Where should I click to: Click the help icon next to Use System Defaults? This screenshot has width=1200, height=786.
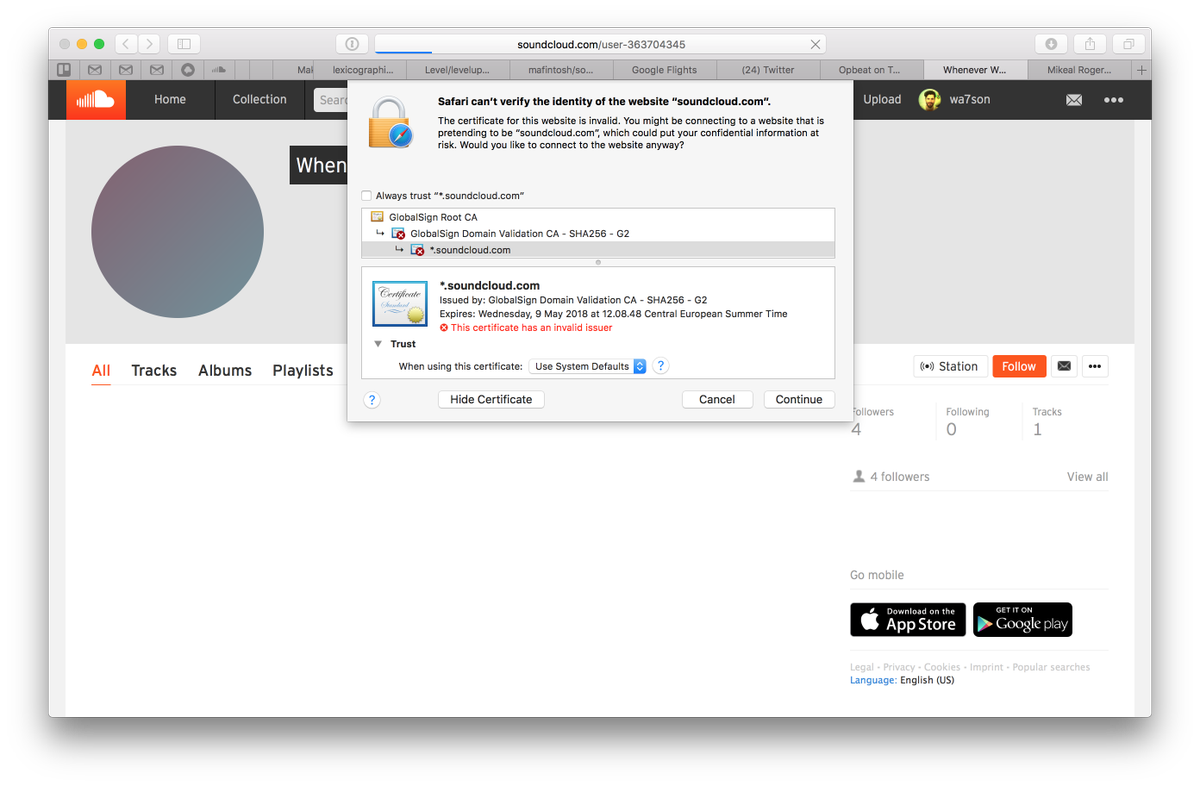click(x=660, y=366)
